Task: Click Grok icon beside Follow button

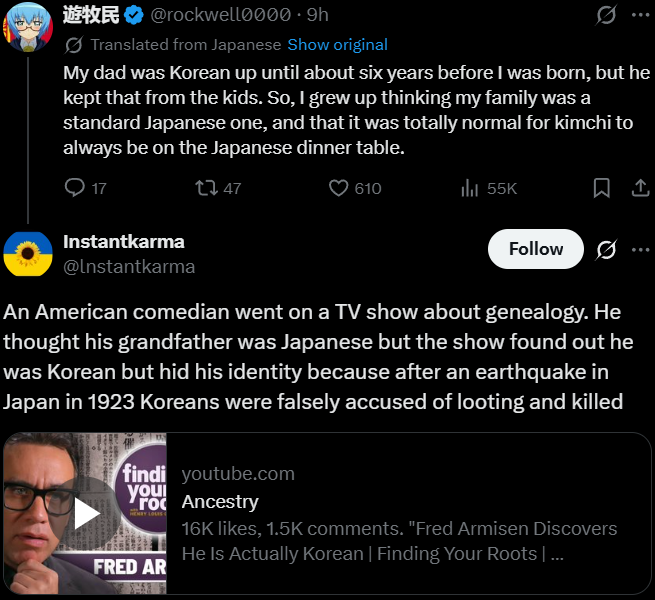Action: point(606,249)
